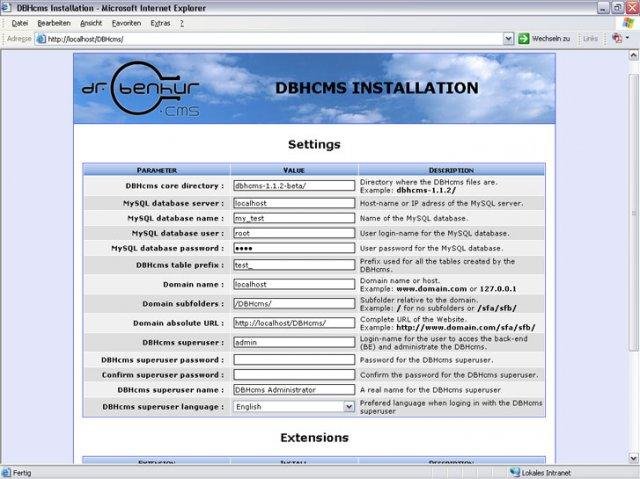Click the Domain subfolders field

click(294, 304)
